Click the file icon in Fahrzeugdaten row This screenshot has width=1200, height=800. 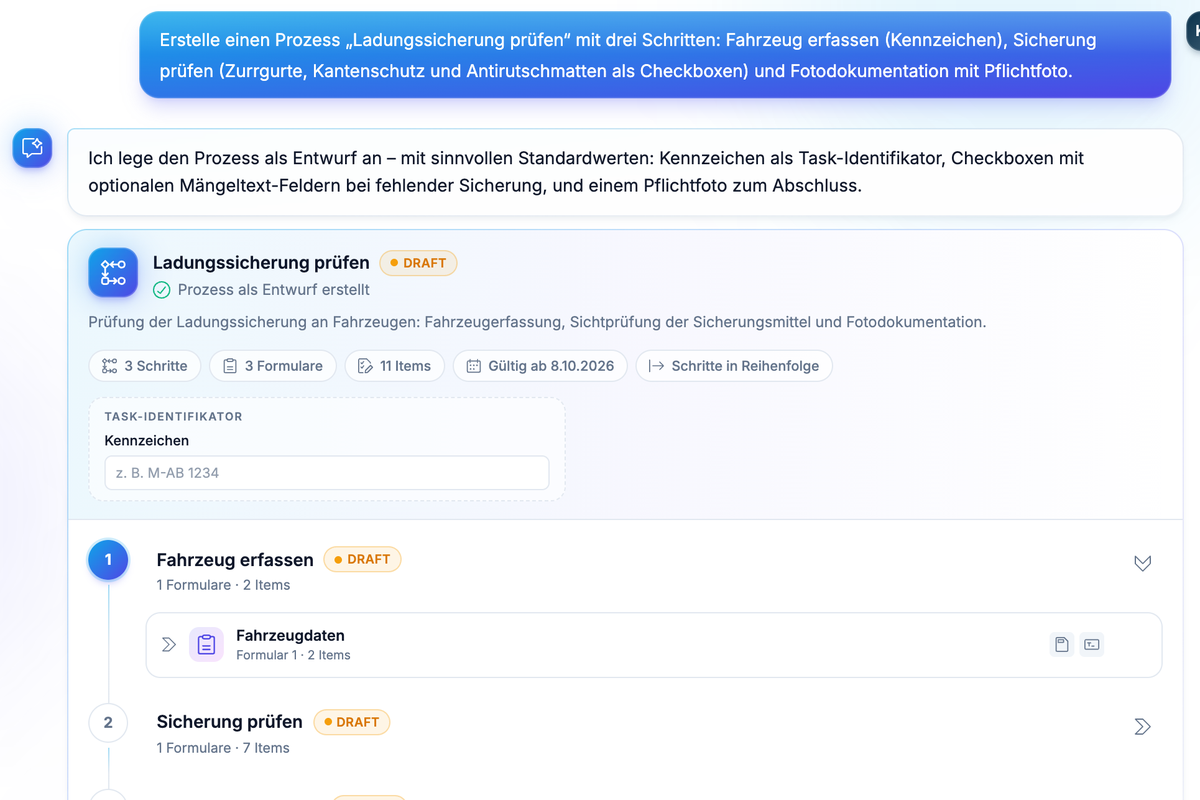[x=1062, y=645]
